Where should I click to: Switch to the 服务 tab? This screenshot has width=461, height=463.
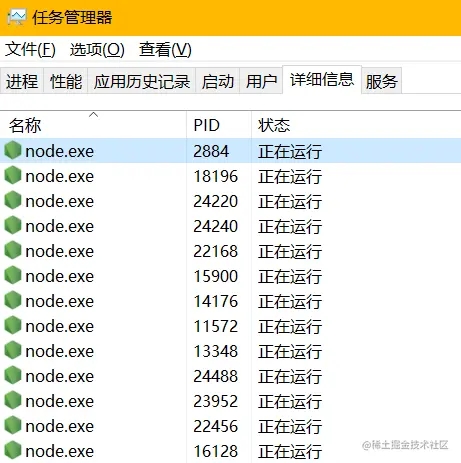click(x=381, y=81)
